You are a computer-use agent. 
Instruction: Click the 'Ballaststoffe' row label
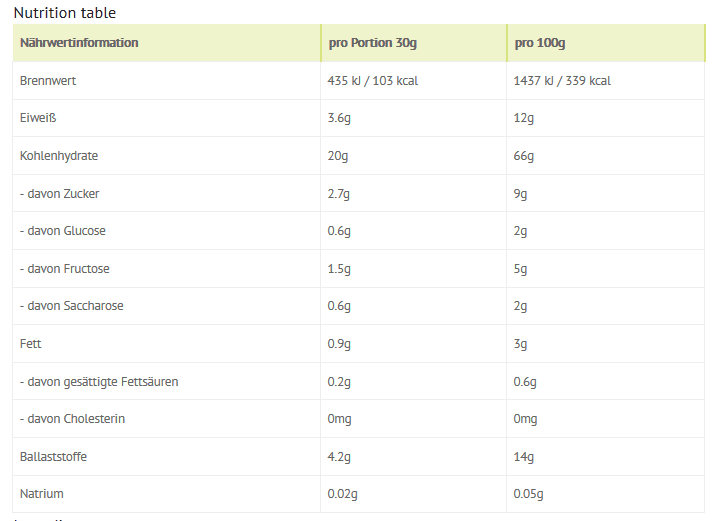pyautogui.click(x=53, y=456)
